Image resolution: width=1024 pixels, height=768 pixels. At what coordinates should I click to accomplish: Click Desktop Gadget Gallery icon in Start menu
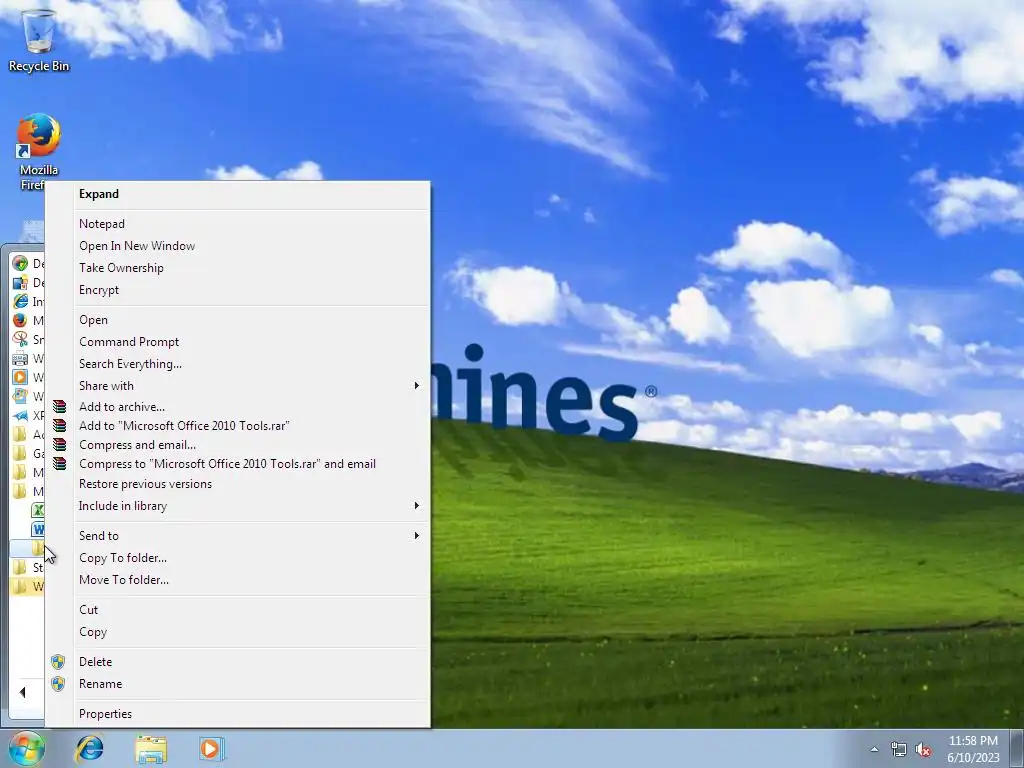(20, 282)
